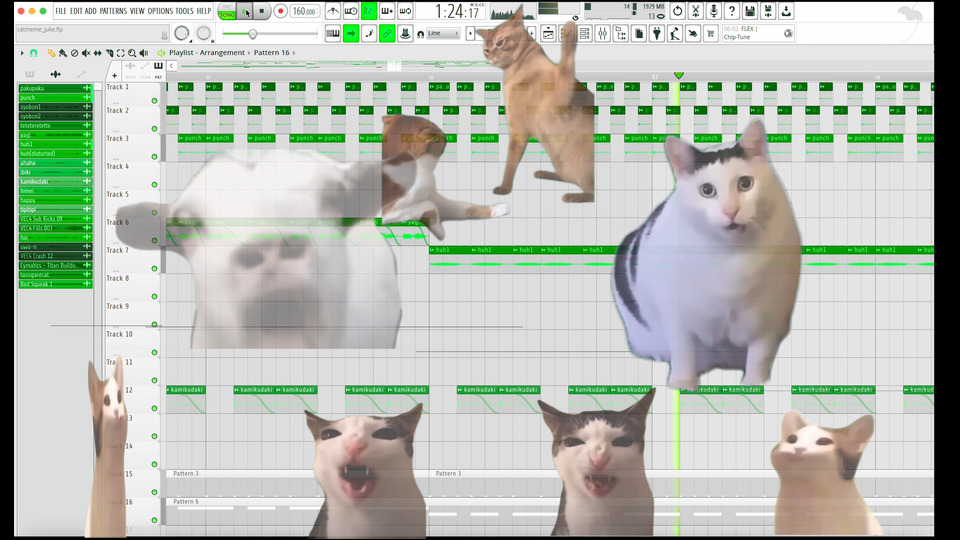Click the undo history icon

point(678,11)
